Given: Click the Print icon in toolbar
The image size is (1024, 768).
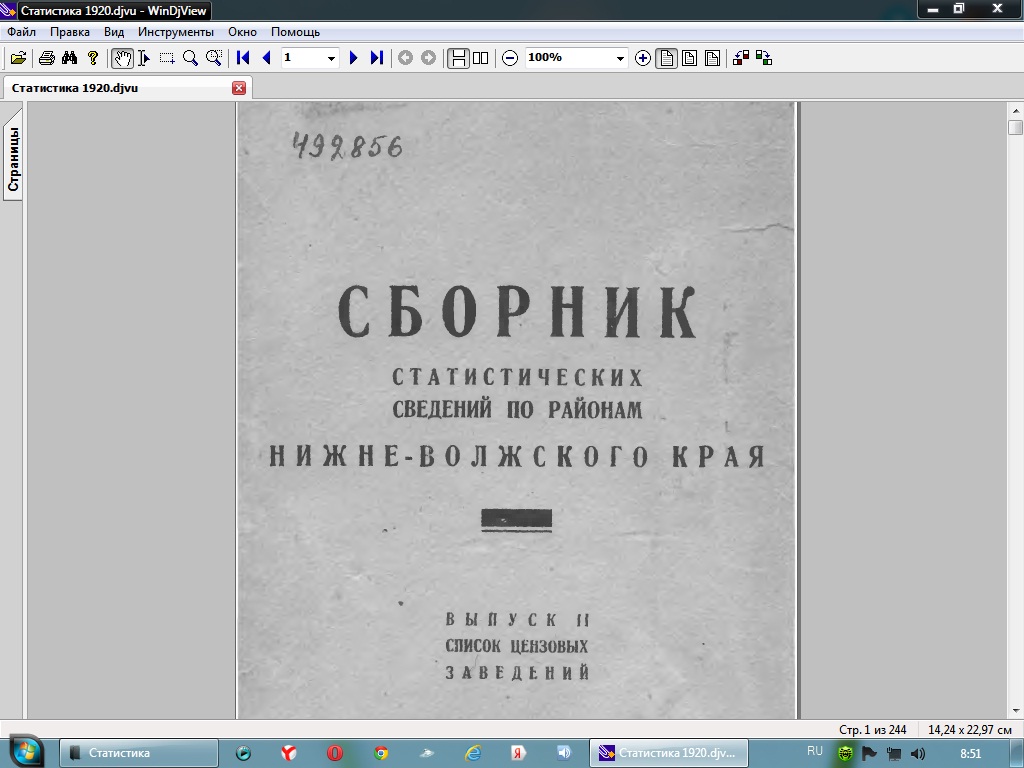Looking at the screenshot, I should coord(46,58).
